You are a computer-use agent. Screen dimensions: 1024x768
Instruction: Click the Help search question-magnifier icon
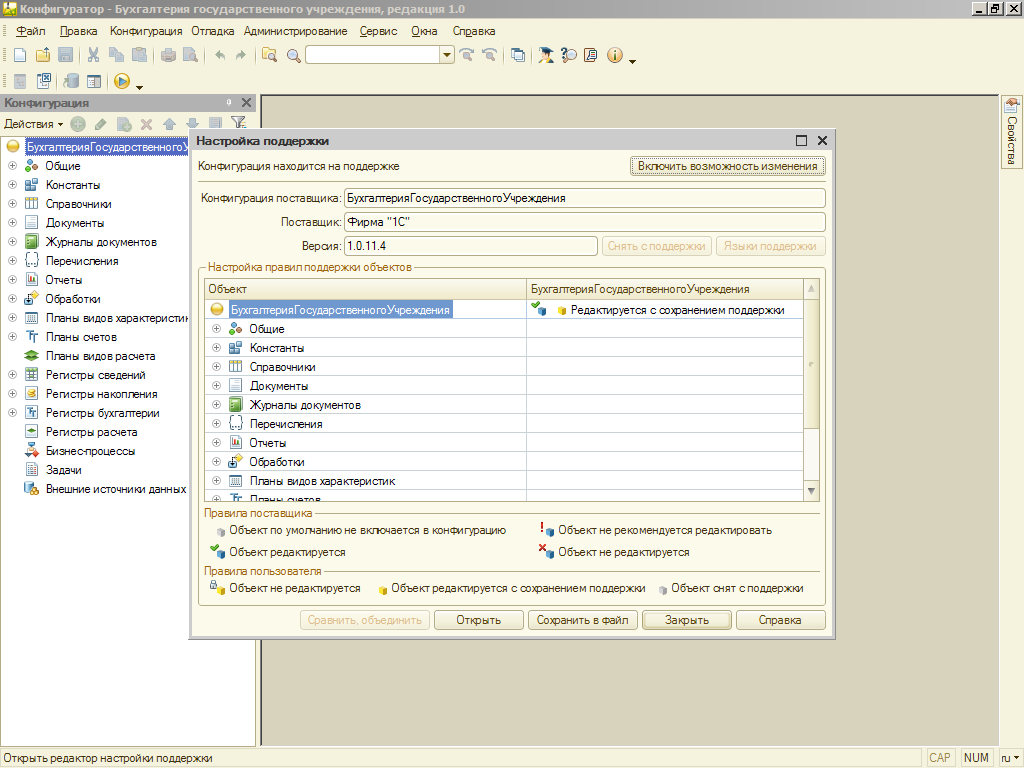tap(569, 56)
